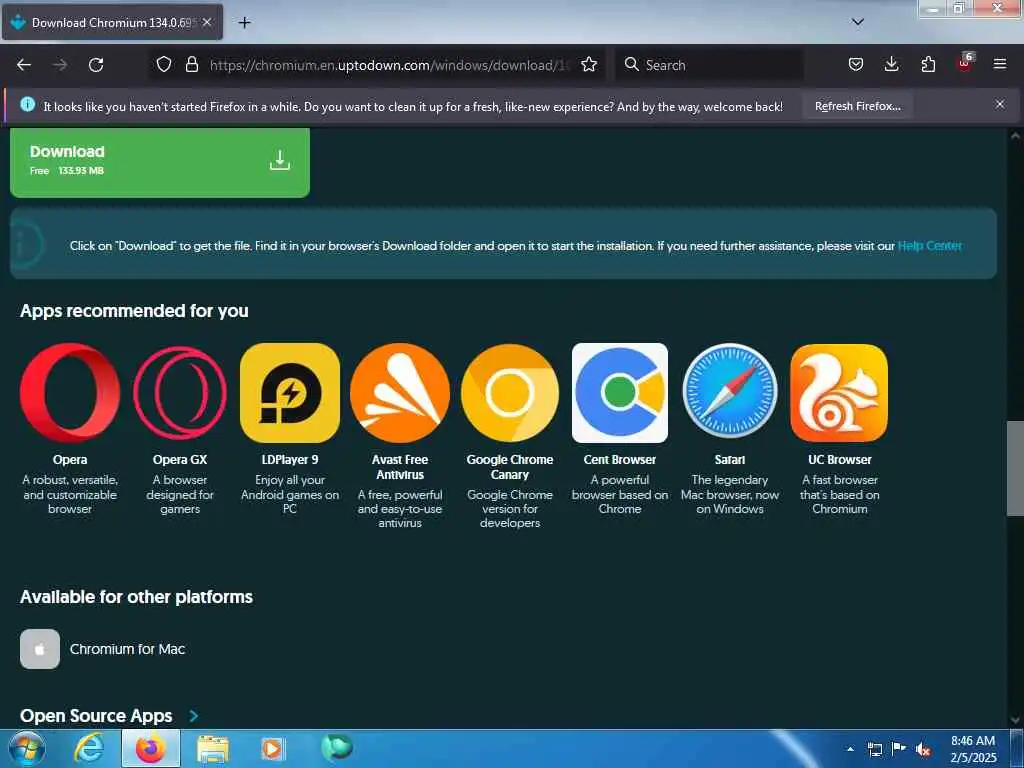
Task: Click the Firefox Search box
Action: (709, 65)
